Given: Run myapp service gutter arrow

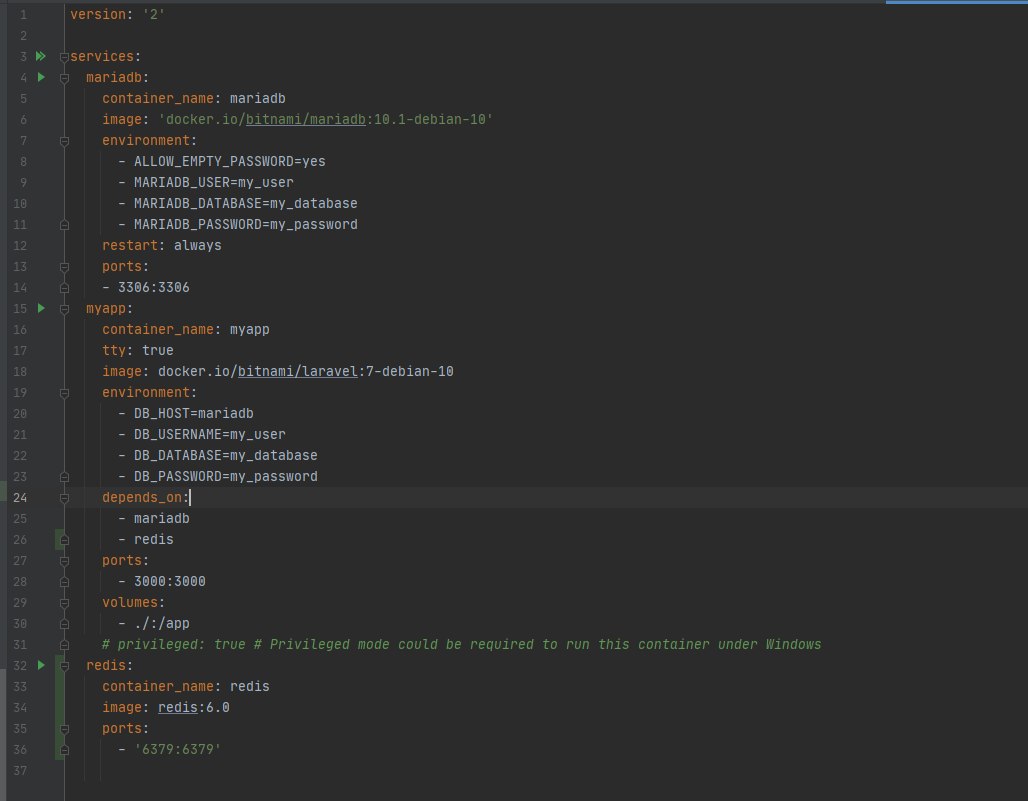Looking at the screenshot, I should tap(41, 308).
